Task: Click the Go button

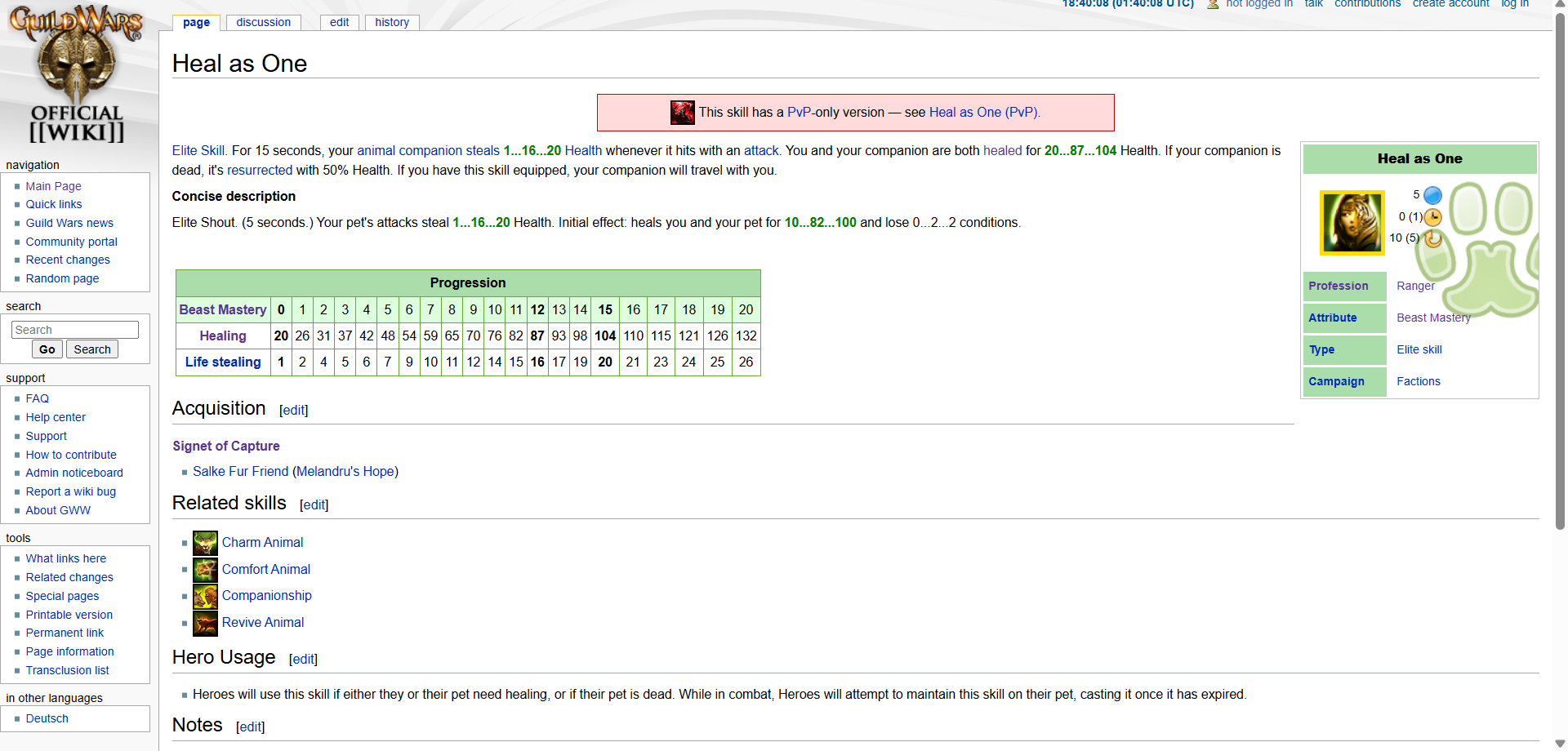Action: coord(47,349)
